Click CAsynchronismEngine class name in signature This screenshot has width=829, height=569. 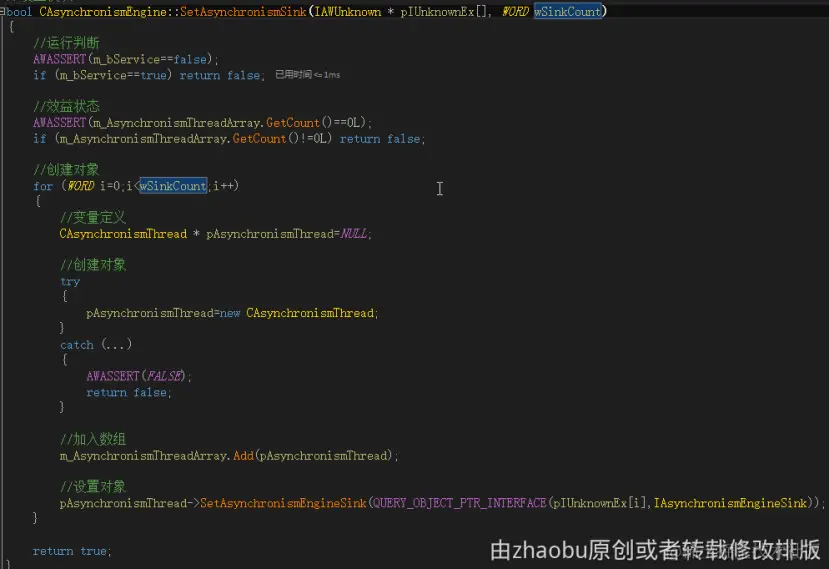[x=103, y=12]
